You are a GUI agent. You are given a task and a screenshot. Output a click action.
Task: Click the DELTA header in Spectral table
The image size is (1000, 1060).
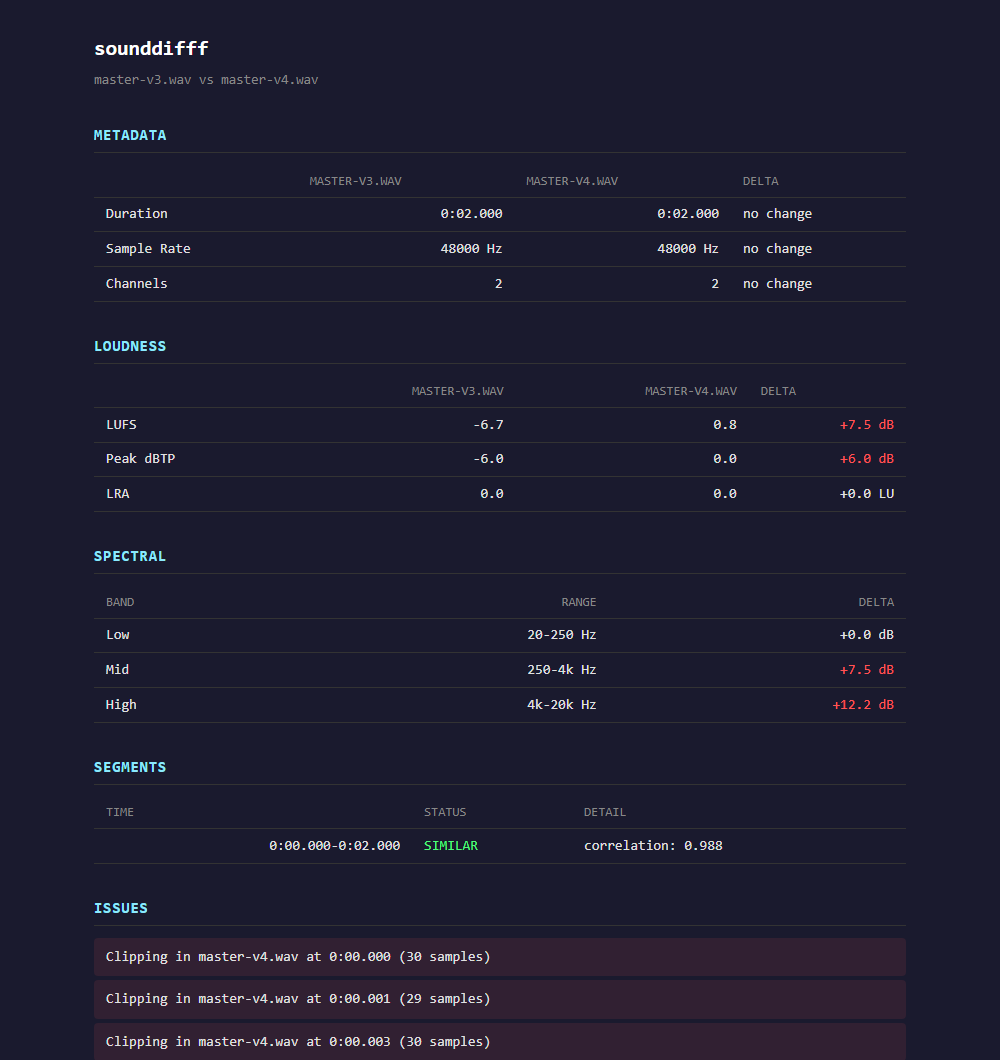[876, 602]
